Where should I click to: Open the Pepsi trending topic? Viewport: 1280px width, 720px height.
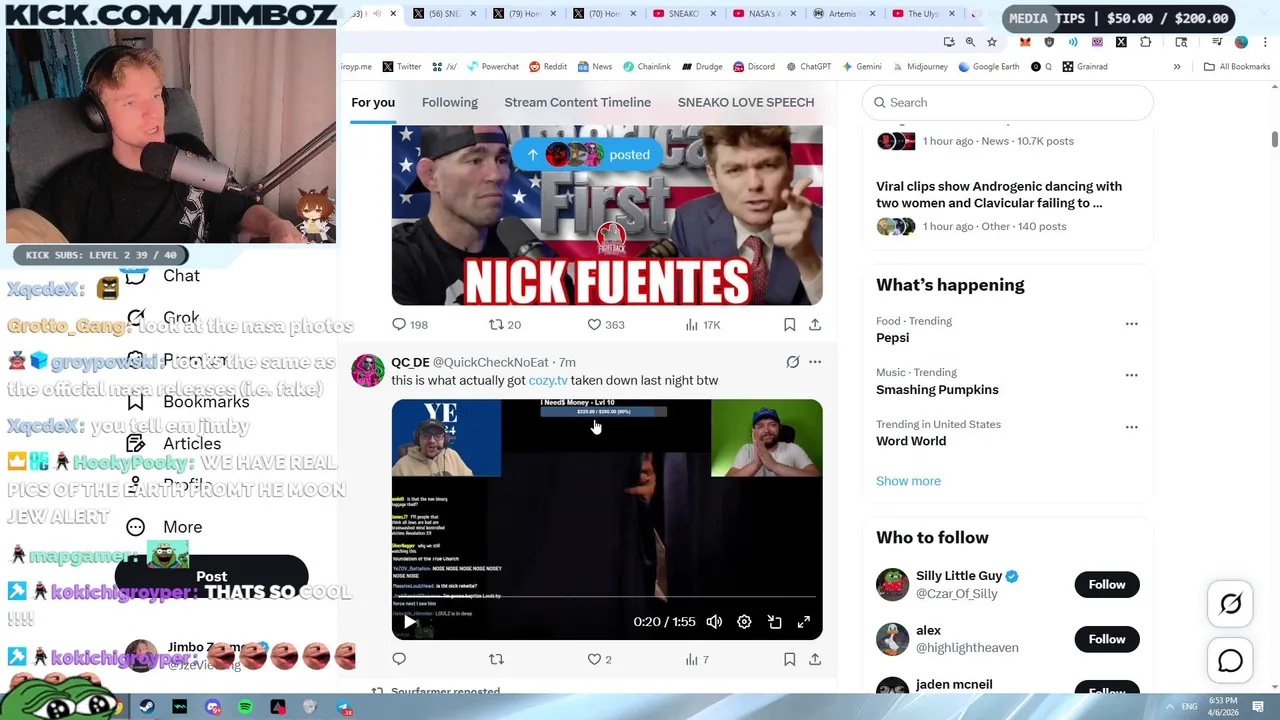892,338
